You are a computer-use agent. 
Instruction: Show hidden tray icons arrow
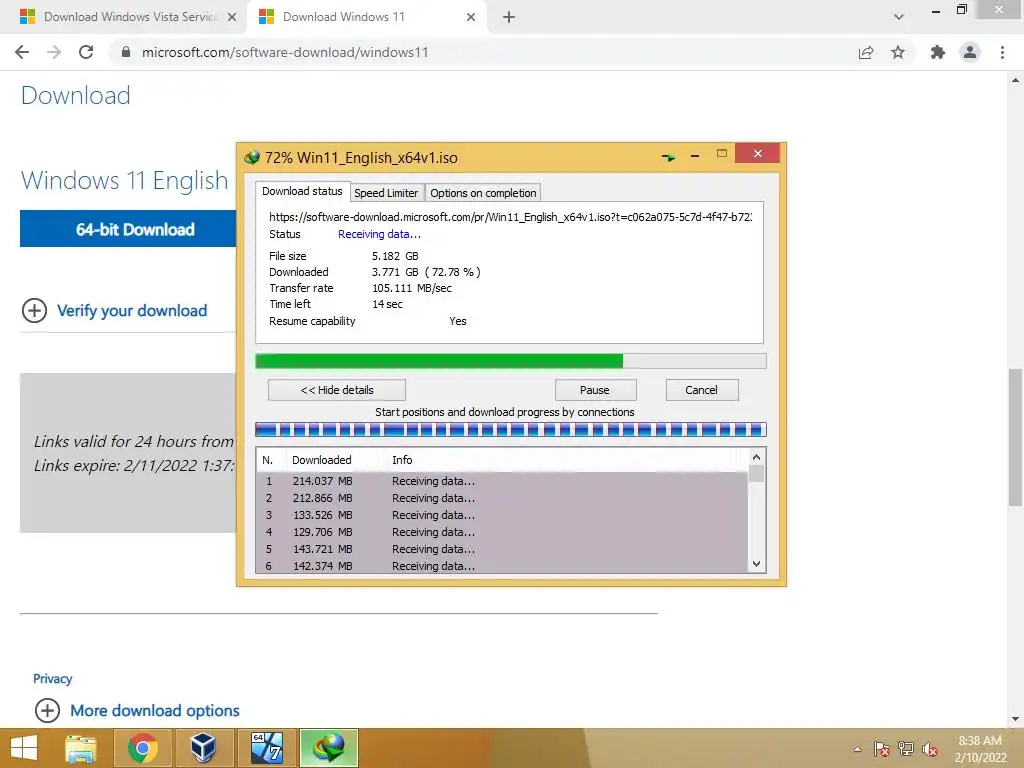click(x=857, y=749)
